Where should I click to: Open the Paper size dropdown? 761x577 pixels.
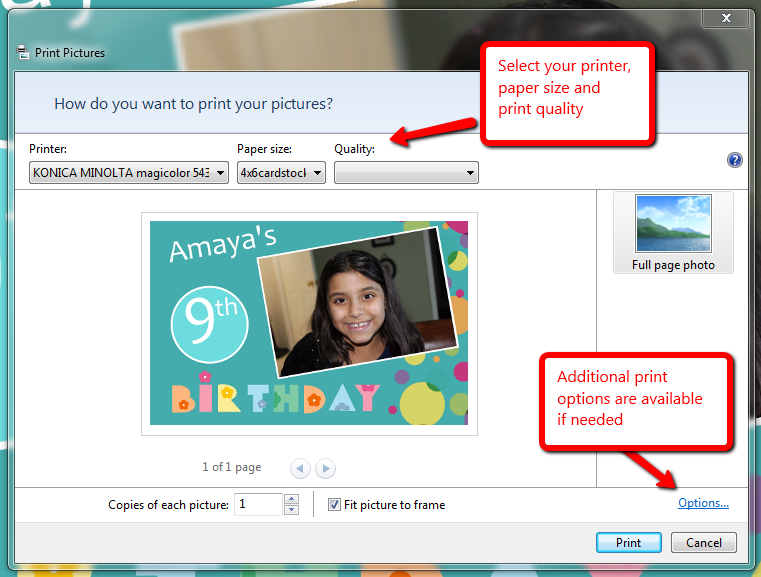click(x=281, y=173)
